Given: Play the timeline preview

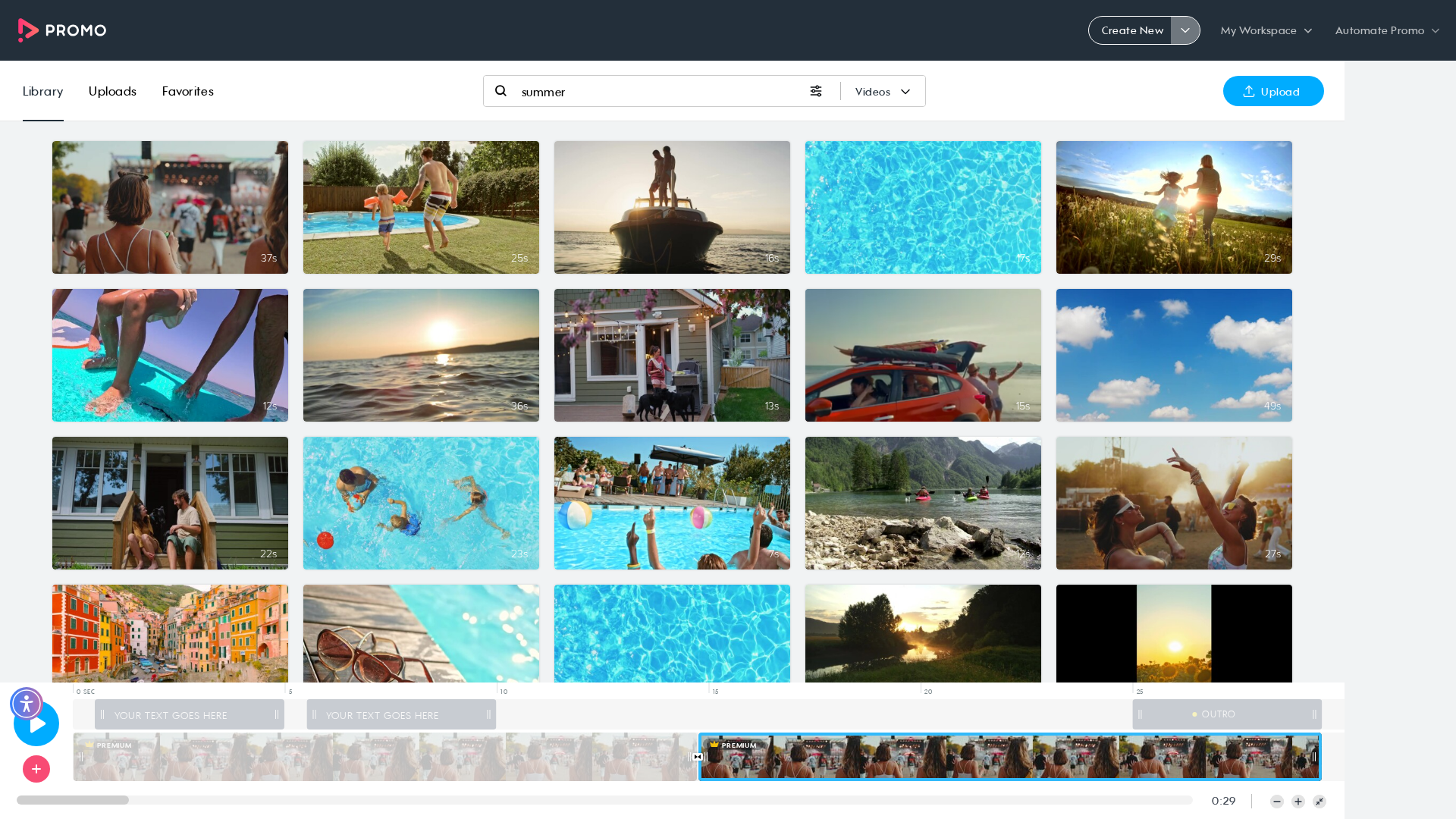Looking at the screenshot, I should tap(36, 723).
